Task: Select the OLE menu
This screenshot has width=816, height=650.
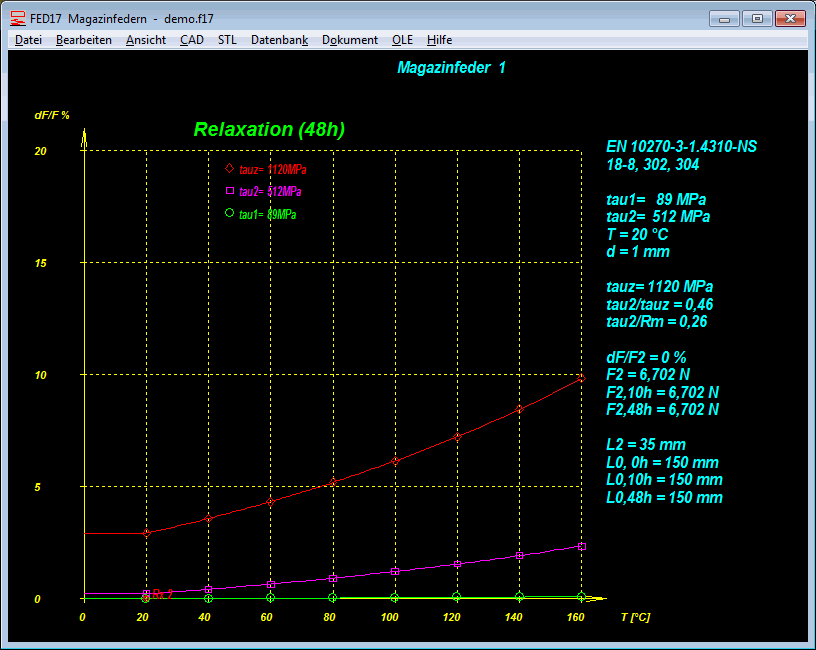Action: coord(402,40)
